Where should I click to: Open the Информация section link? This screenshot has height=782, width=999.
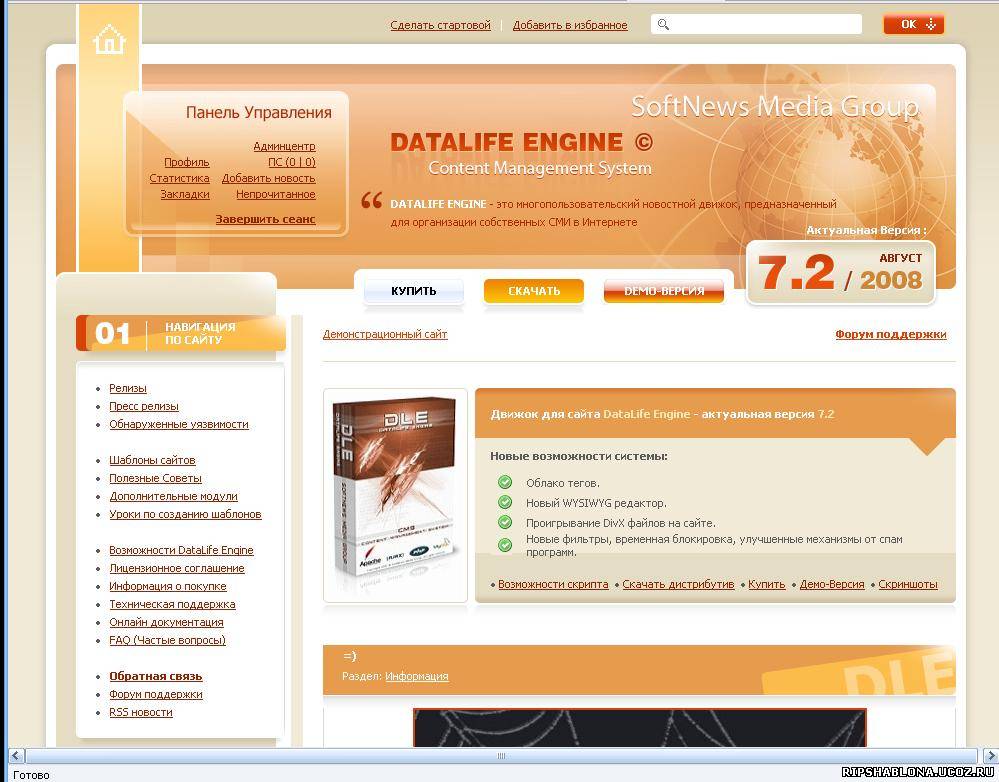point(417,676)
